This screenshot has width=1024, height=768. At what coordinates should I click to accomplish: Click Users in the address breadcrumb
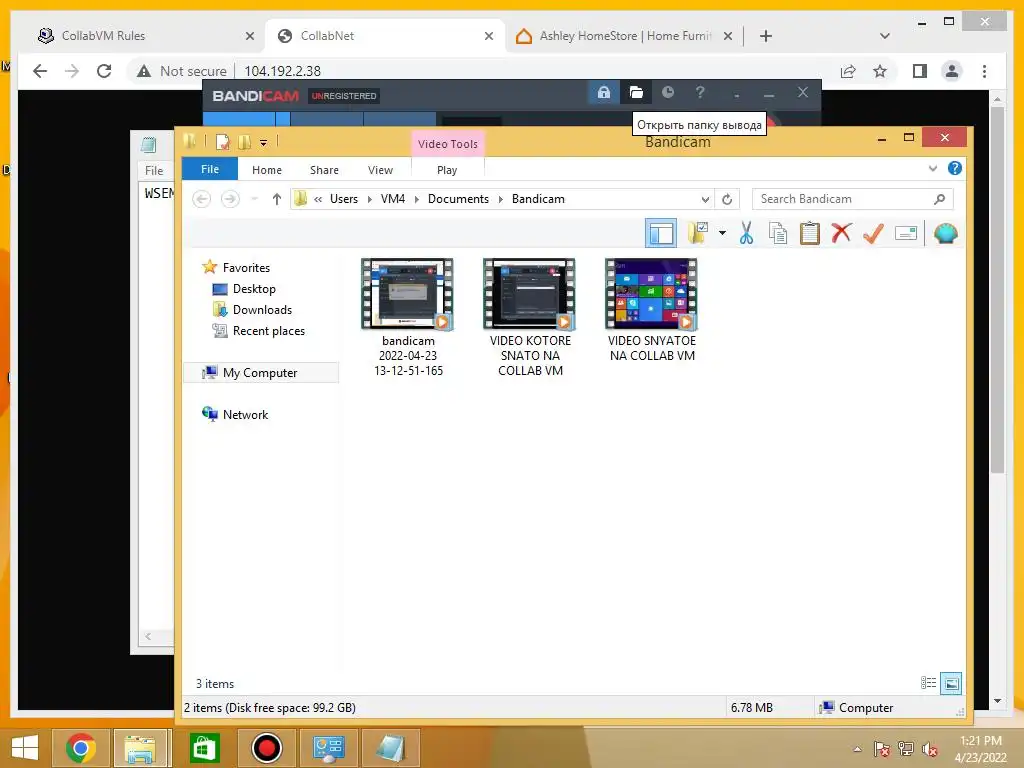[x=344, y=199]
